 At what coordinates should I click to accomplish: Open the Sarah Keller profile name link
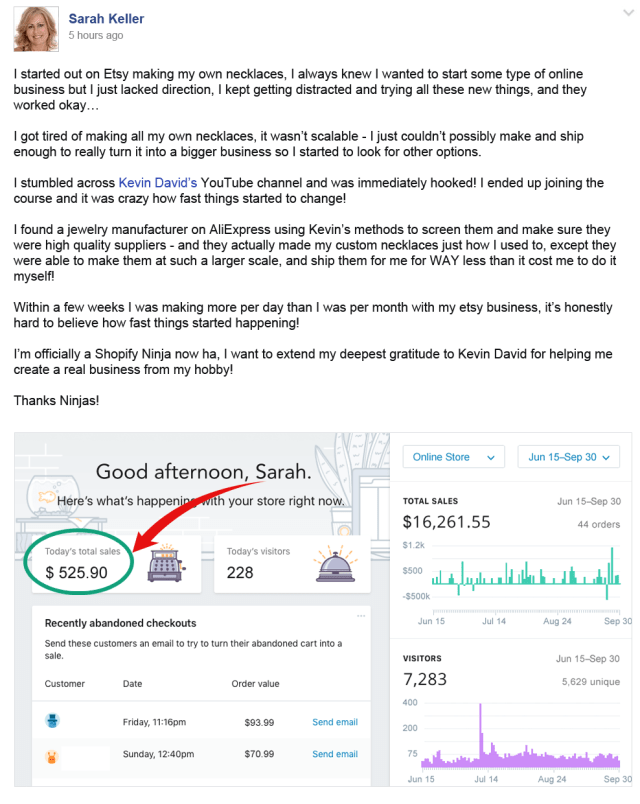(106, 18)
